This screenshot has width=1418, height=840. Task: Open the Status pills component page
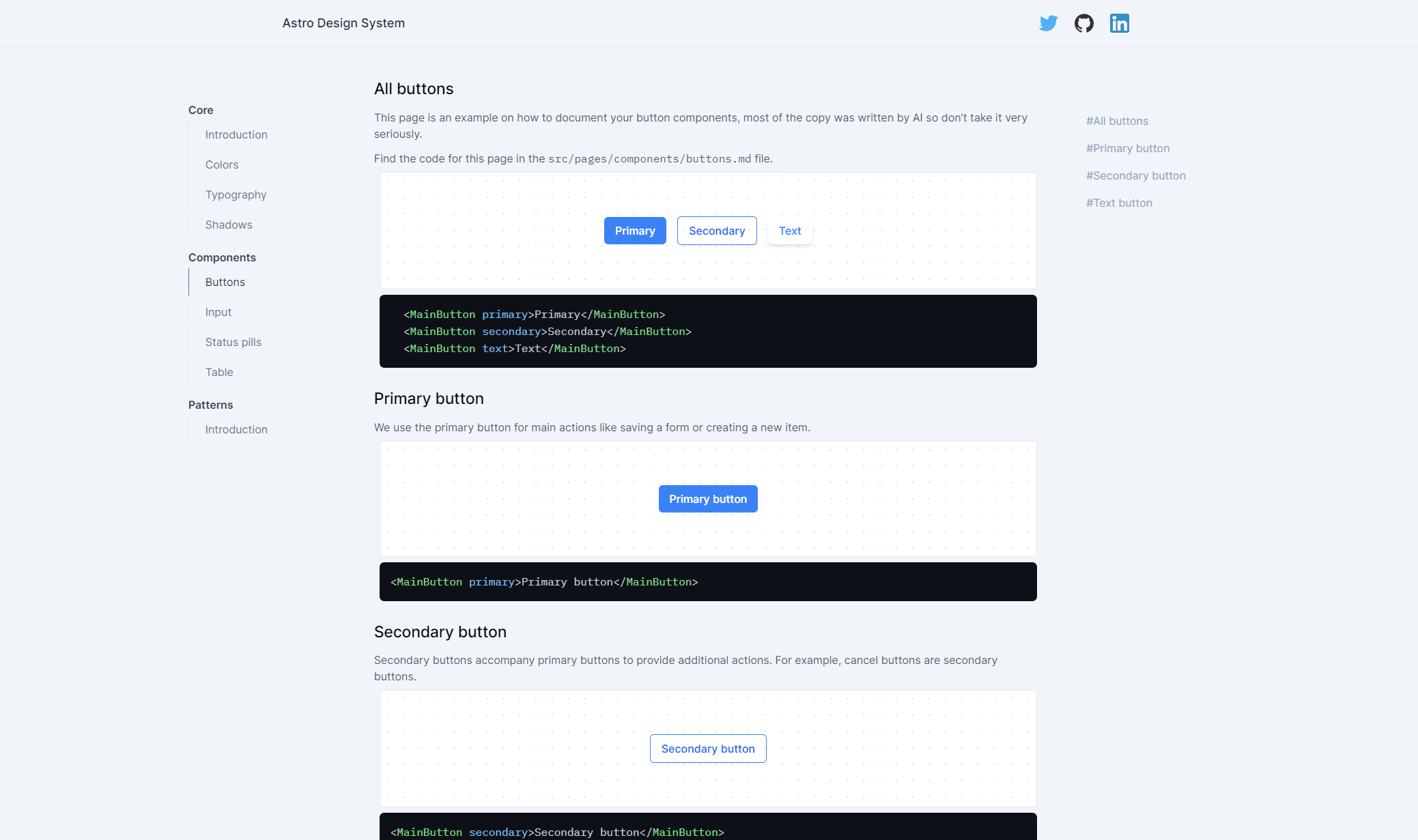coord(233,342)
